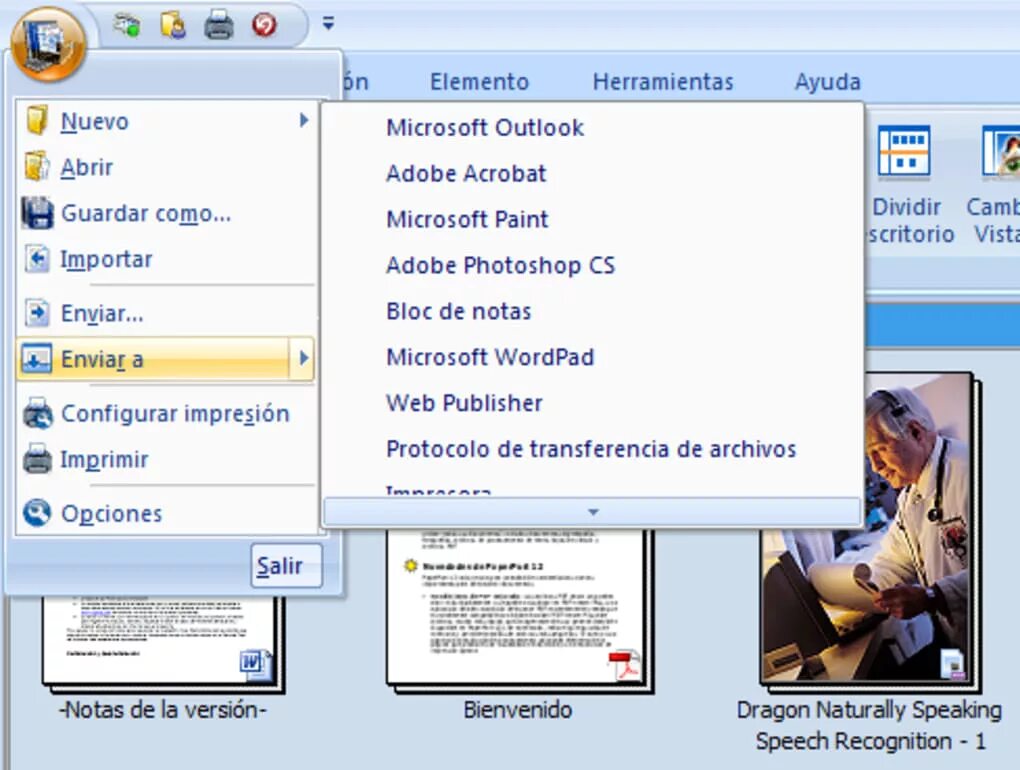1020x770 pixels.
Task: Click the Bienvenido item label
Action: pos(518,710)
